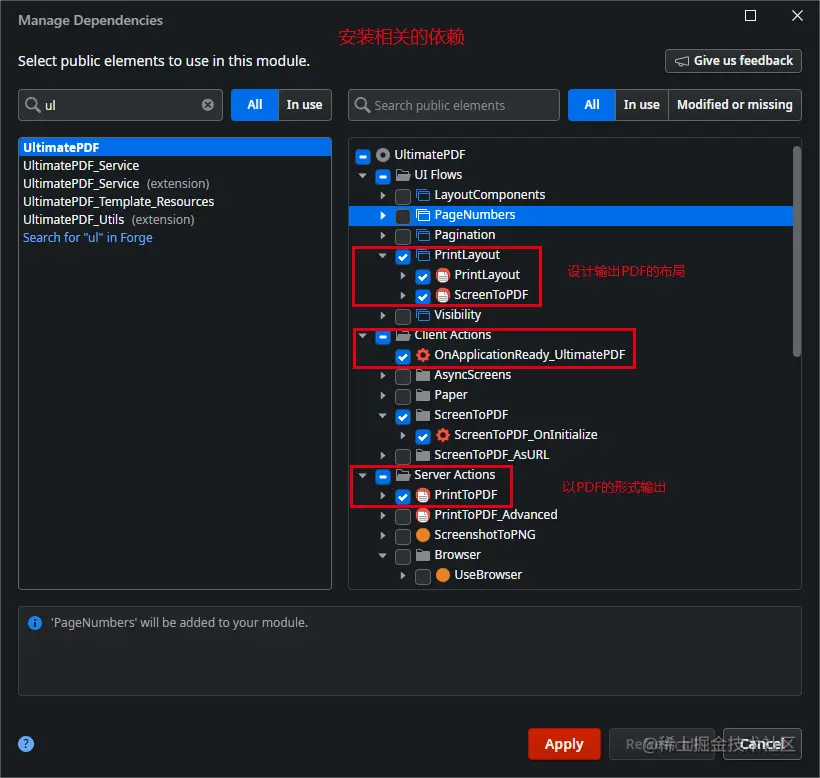Screen dimensions: 820x778
Task: Click the PrintToPDF_Advanced action icon
Action: coord(423,515)
